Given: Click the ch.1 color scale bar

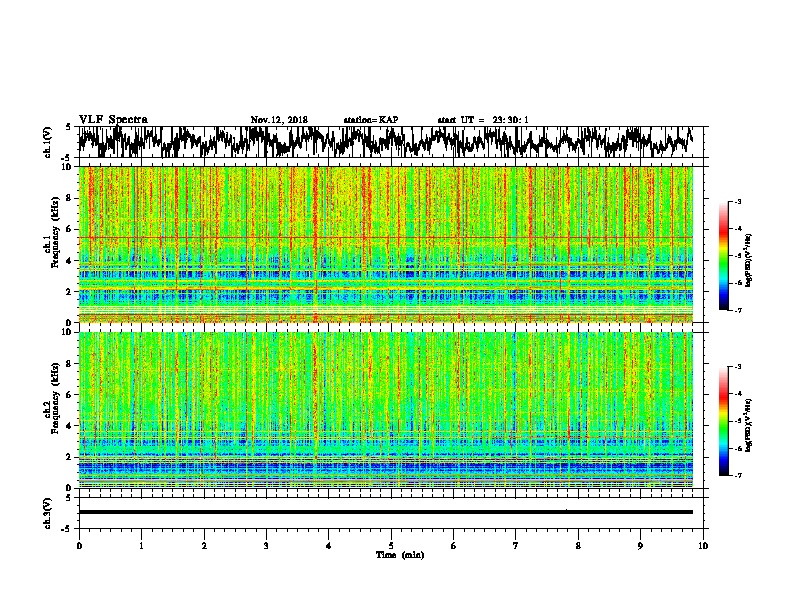Looking at the screenshot, I should point(724,256).
